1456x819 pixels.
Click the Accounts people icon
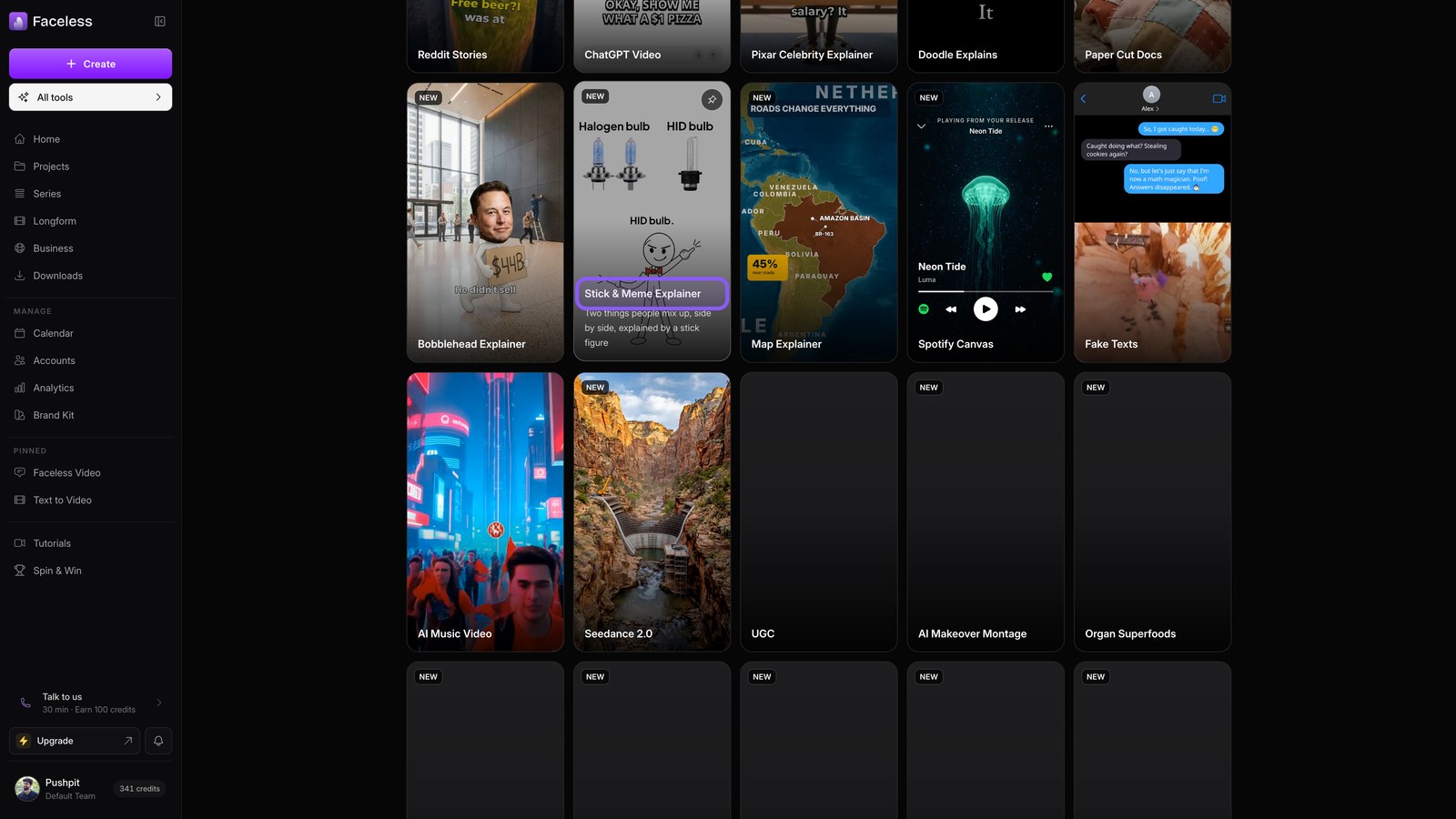(20, 360)
